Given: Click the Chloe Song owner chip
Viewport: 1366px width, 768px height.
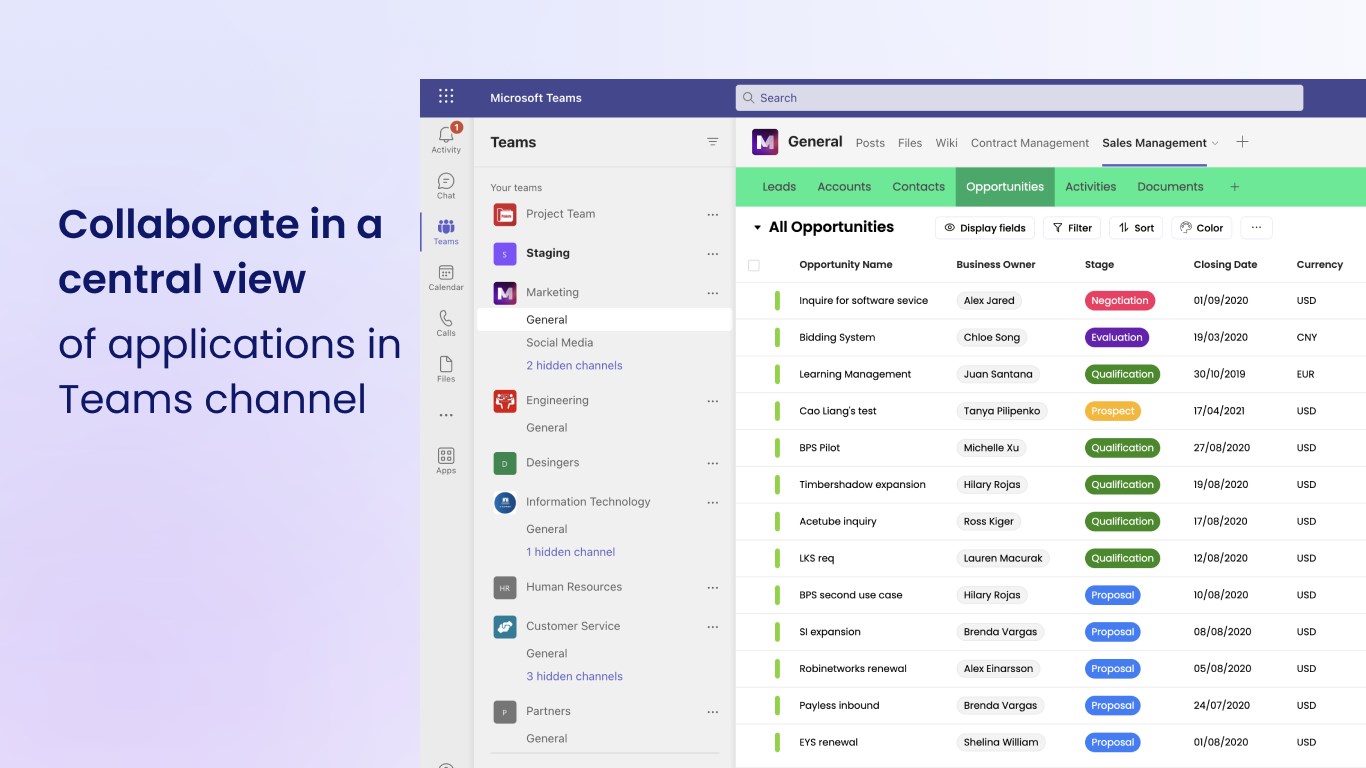Looking at the screenshot, I should pyautogui.click(x=992, y=338).
